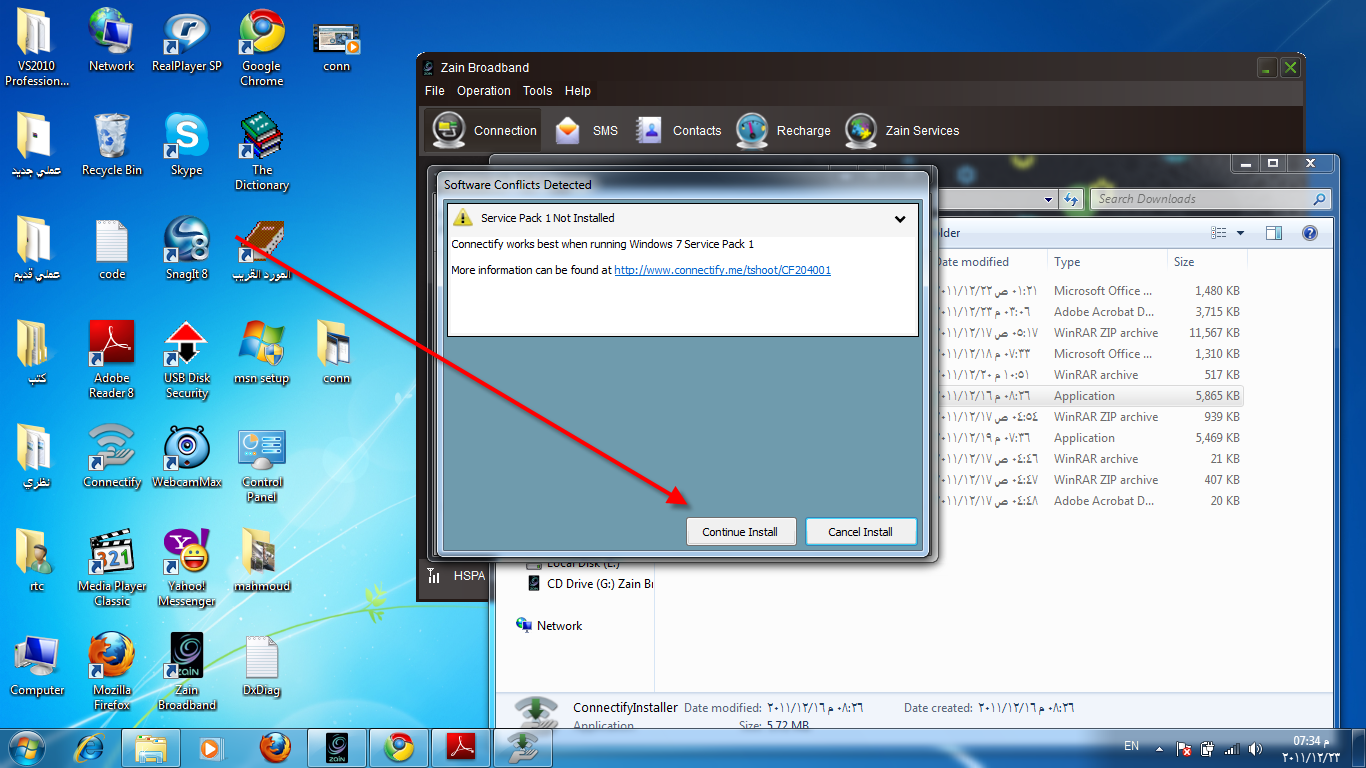Select the Zain Broadband desktop shortcut
Viewport: 1366px width, 768px height.
coord(187,671)
